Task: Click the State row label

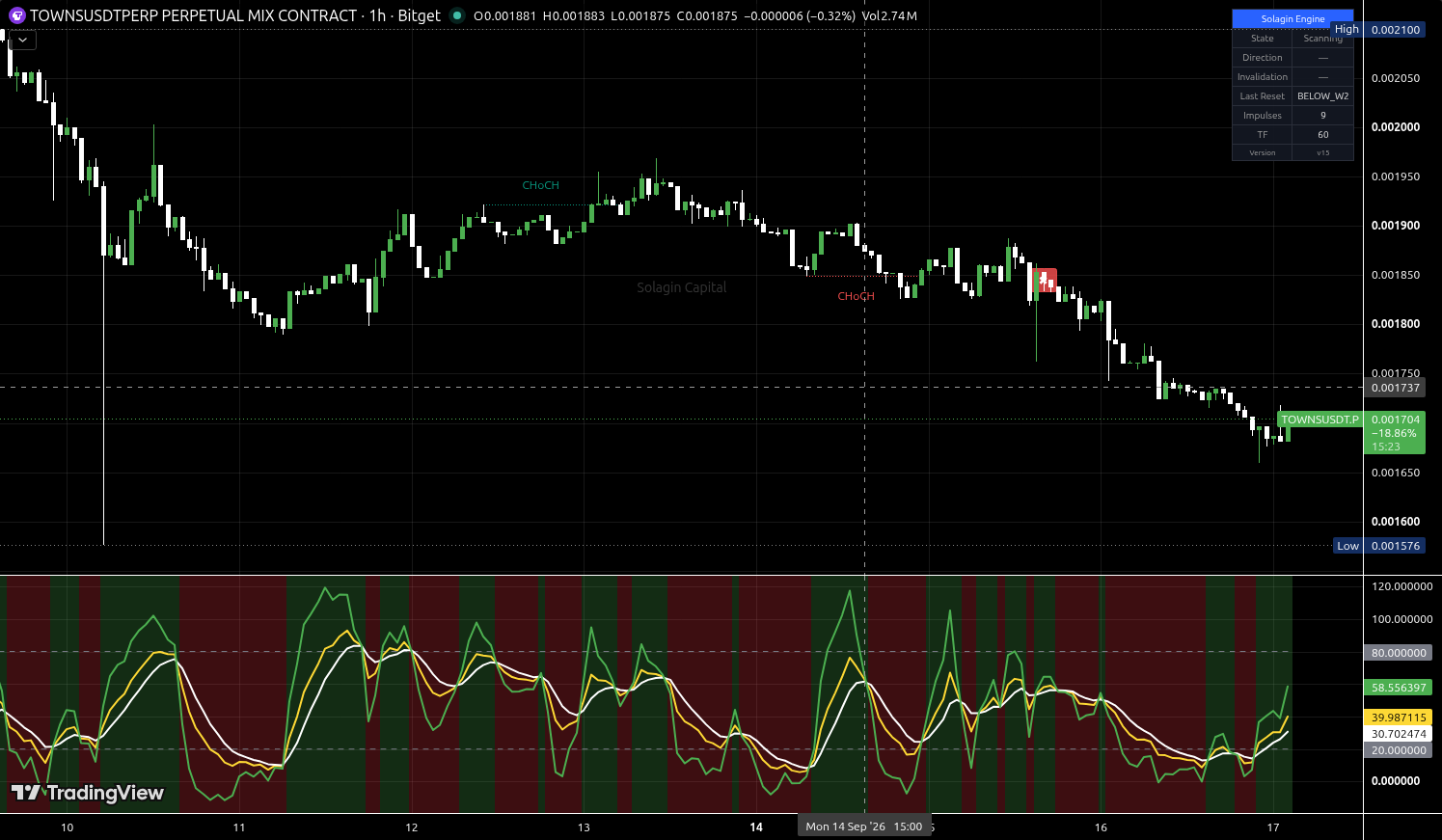Action: click(1262, 39)
